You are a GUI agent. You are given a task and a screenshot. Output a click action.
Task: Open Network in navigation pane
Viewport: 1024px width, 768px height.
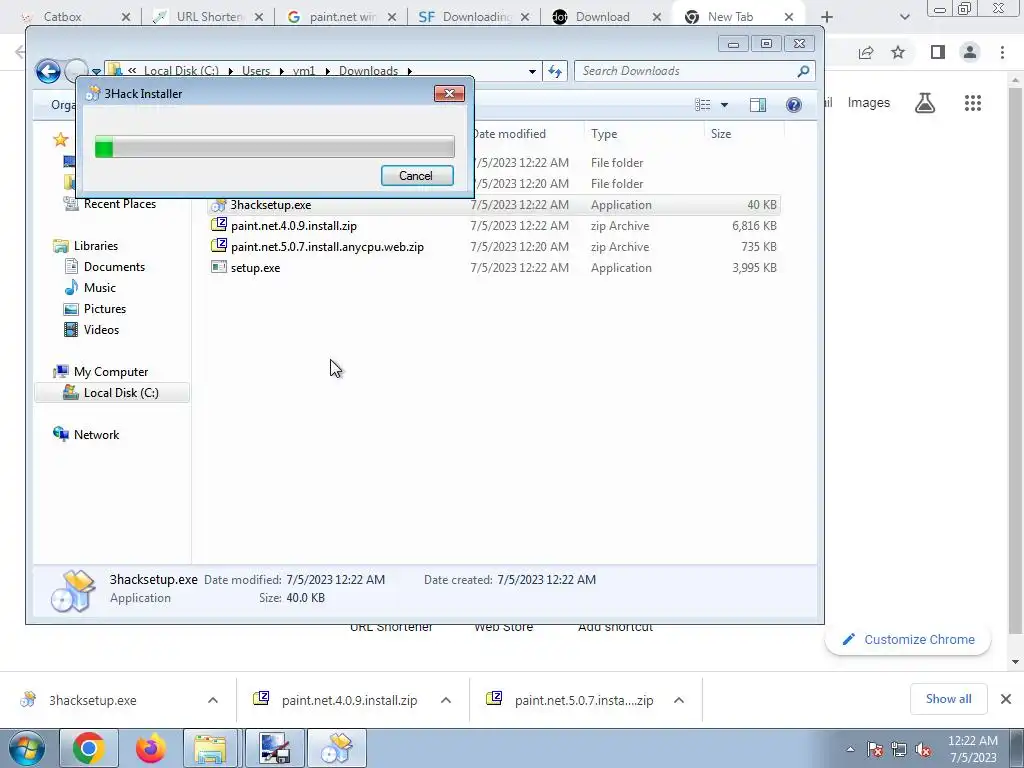tap(96, 435)
